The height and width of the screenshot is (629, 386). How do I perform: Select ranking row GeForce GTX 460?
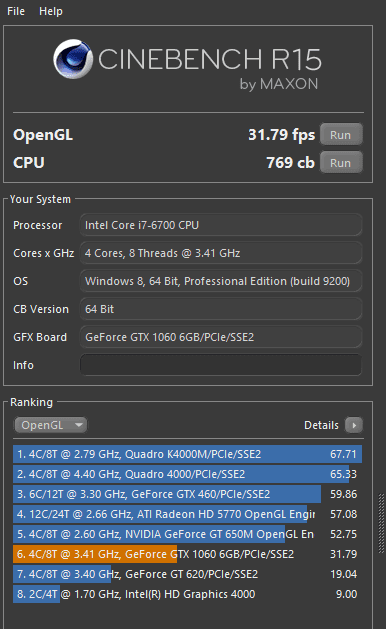(x=187, y=494)
